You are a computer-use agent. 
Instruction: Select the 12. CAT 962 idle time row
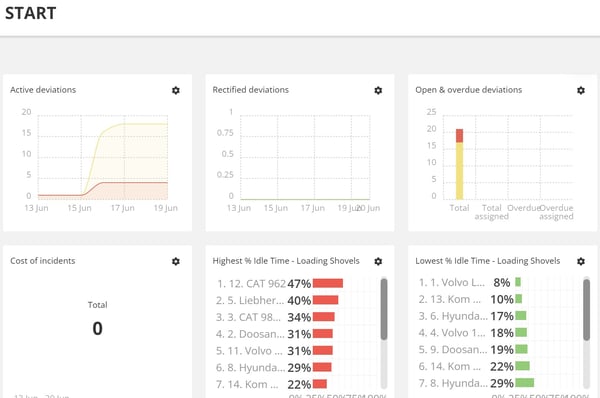click(x=279, y=284)
